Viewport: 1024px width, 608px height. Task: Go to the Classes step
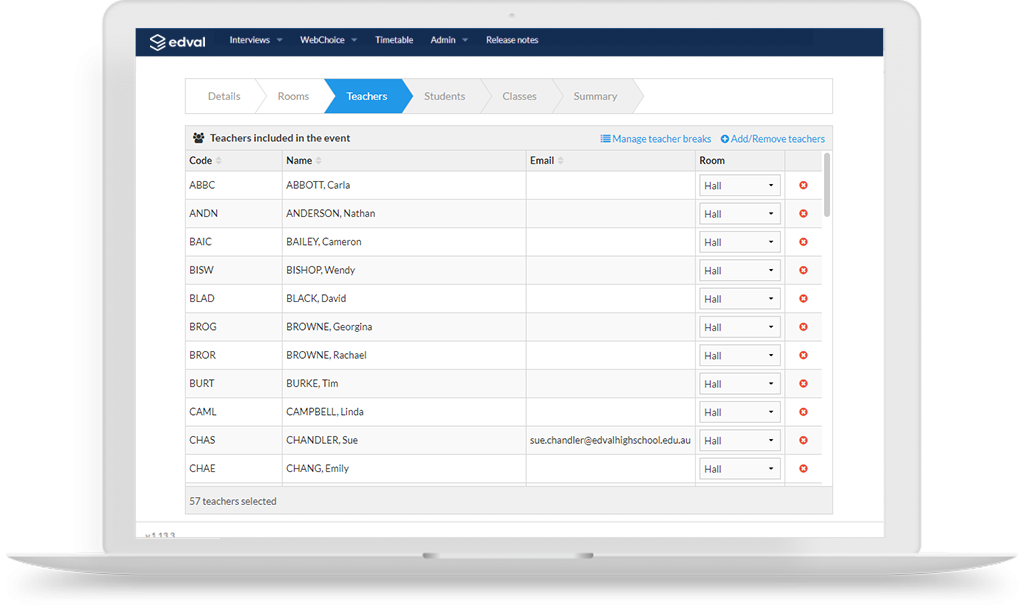pos(519,96)
